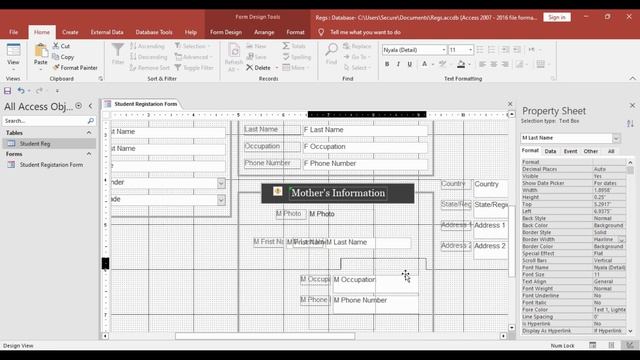Switch to Design View icon in status bar
The width and height of the screenshot is (640, 360).
point(629,345)
